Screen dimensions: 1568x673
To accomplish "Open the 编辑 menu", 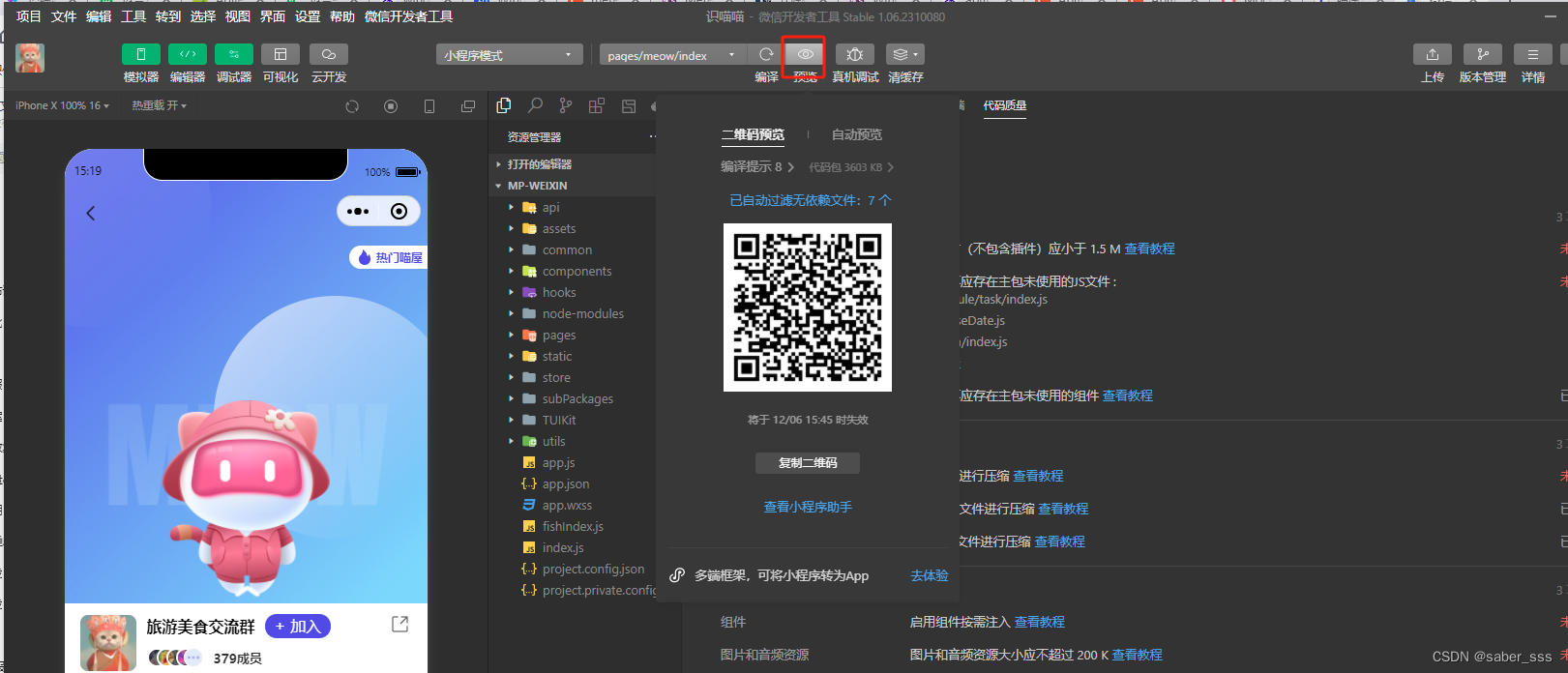I will (99, 16).
